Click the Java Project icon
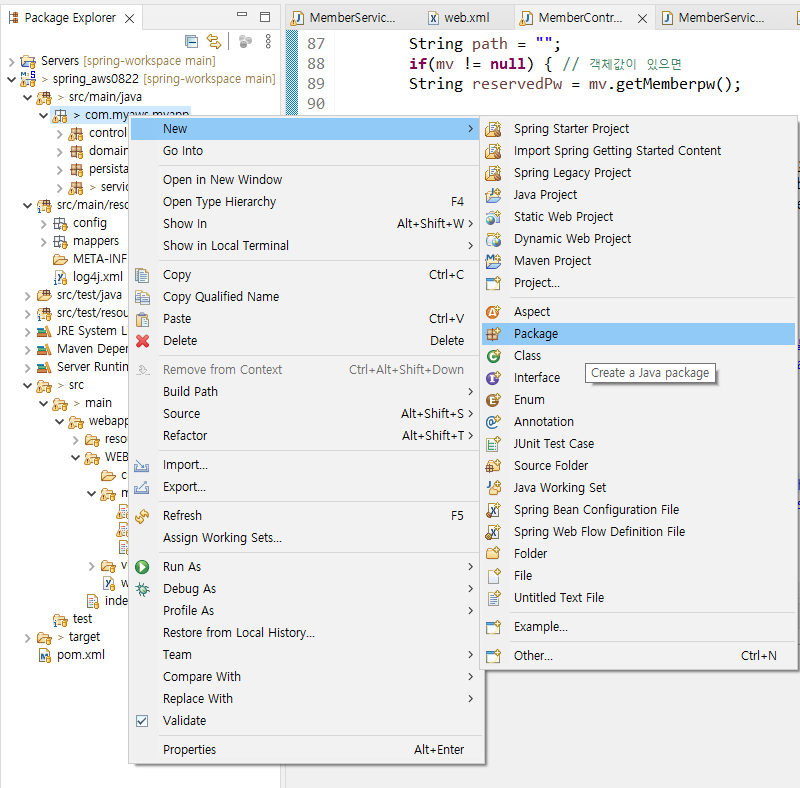This screenshot has width=800, height=788. click(493, 195)
